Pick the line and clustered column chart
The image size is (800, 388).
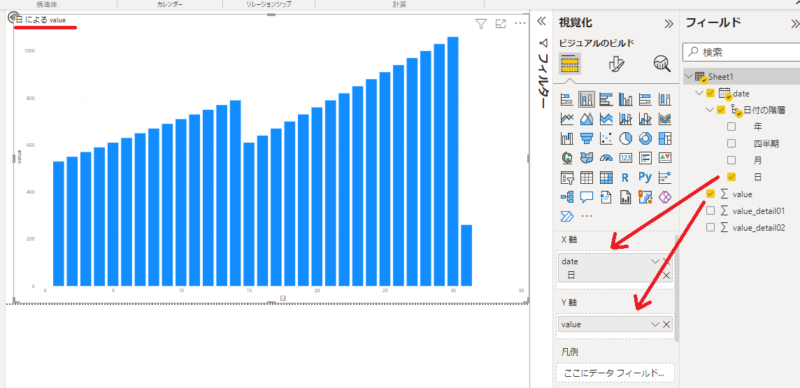(645, 118)
